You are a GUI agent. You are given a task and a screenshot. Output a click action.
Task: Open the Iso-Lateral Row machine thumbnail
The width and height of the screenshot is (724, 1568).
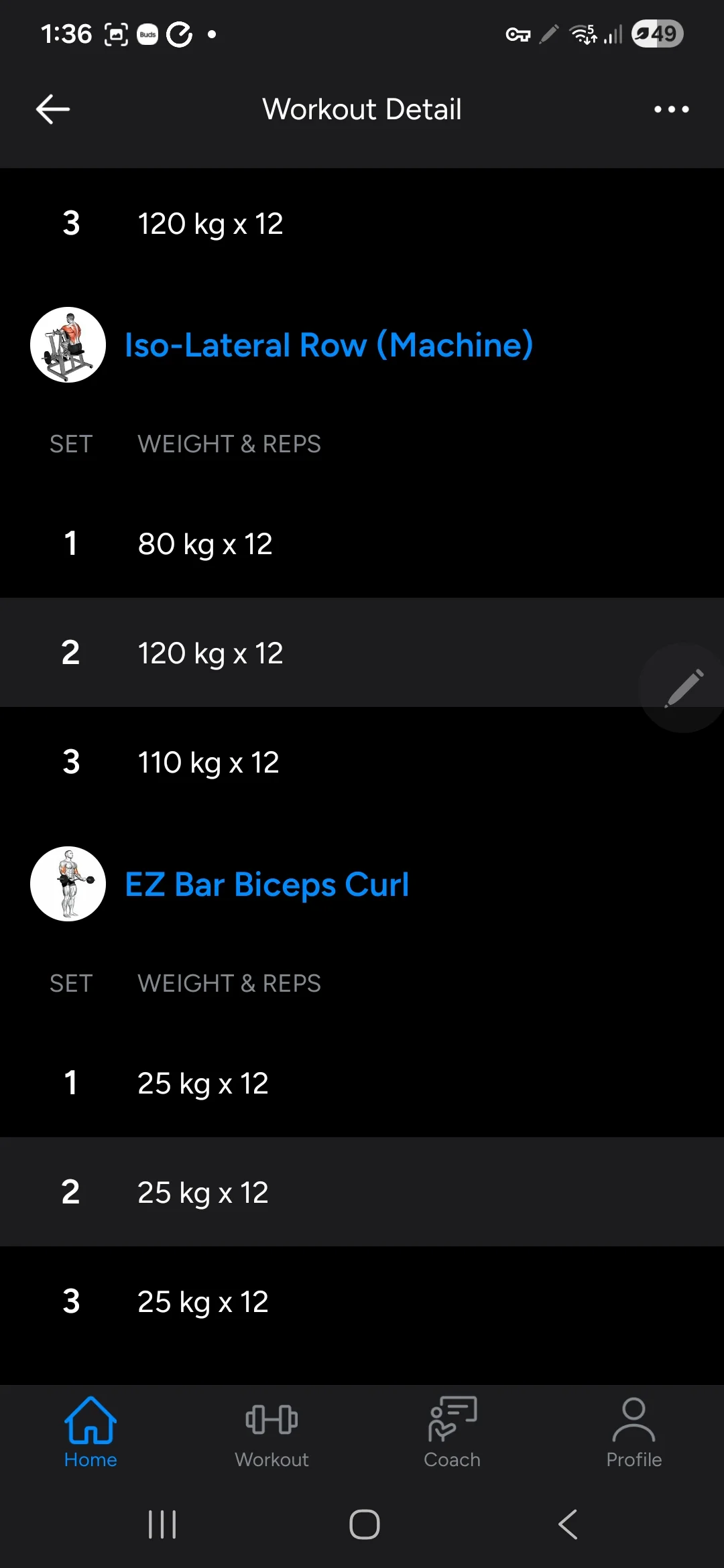coord(68,345)
